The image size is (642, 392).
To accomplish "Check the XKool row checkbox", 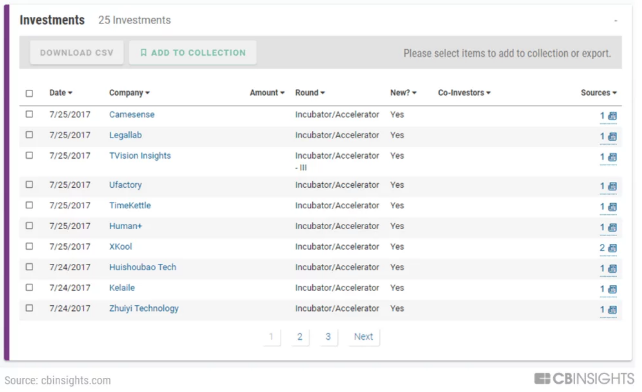I will click(29, 247).
